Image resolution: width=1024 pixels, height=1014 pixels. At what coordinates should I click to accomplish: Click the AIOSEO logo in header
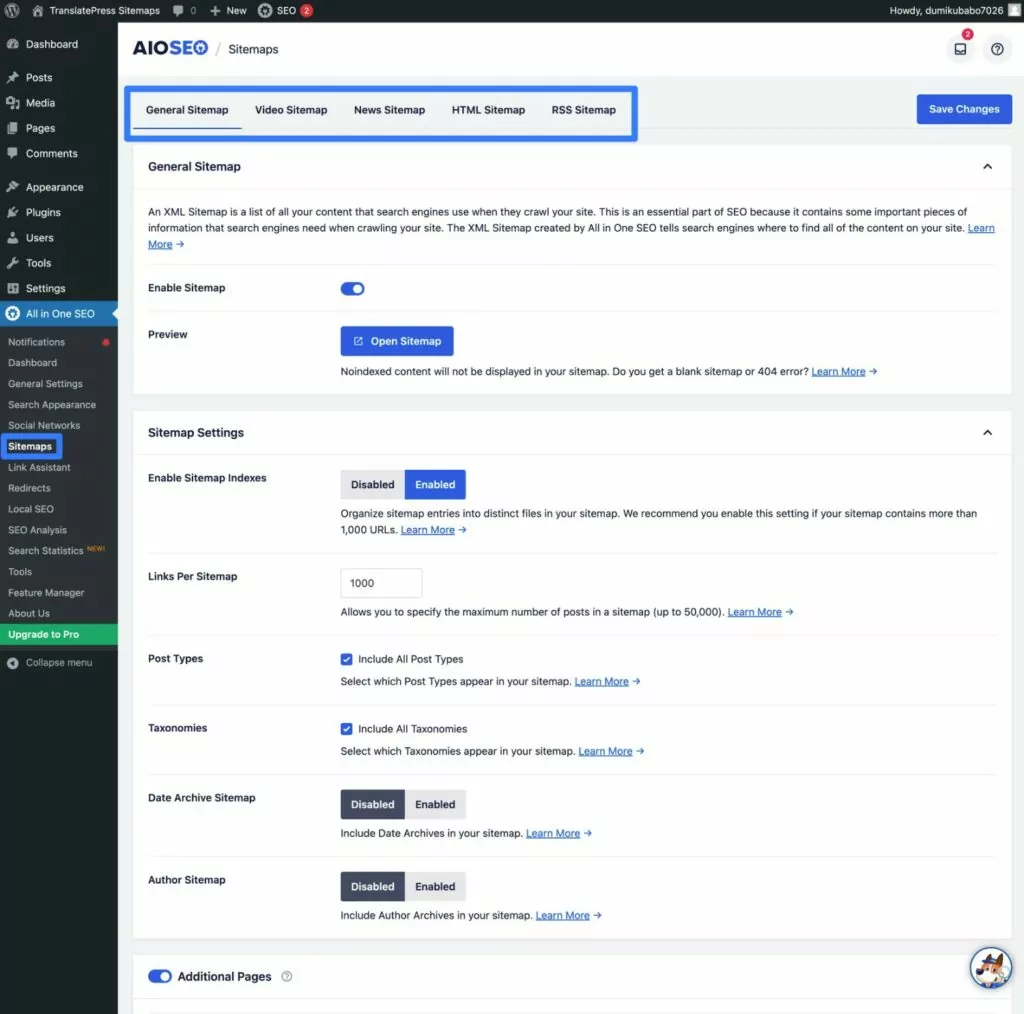pos(170,48)
